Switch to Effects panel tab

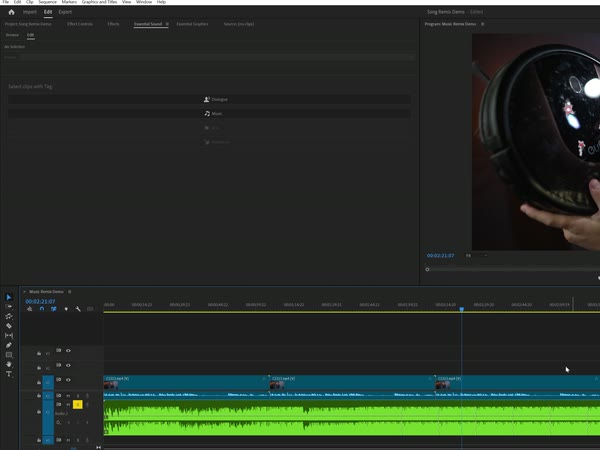pos(113,24)
